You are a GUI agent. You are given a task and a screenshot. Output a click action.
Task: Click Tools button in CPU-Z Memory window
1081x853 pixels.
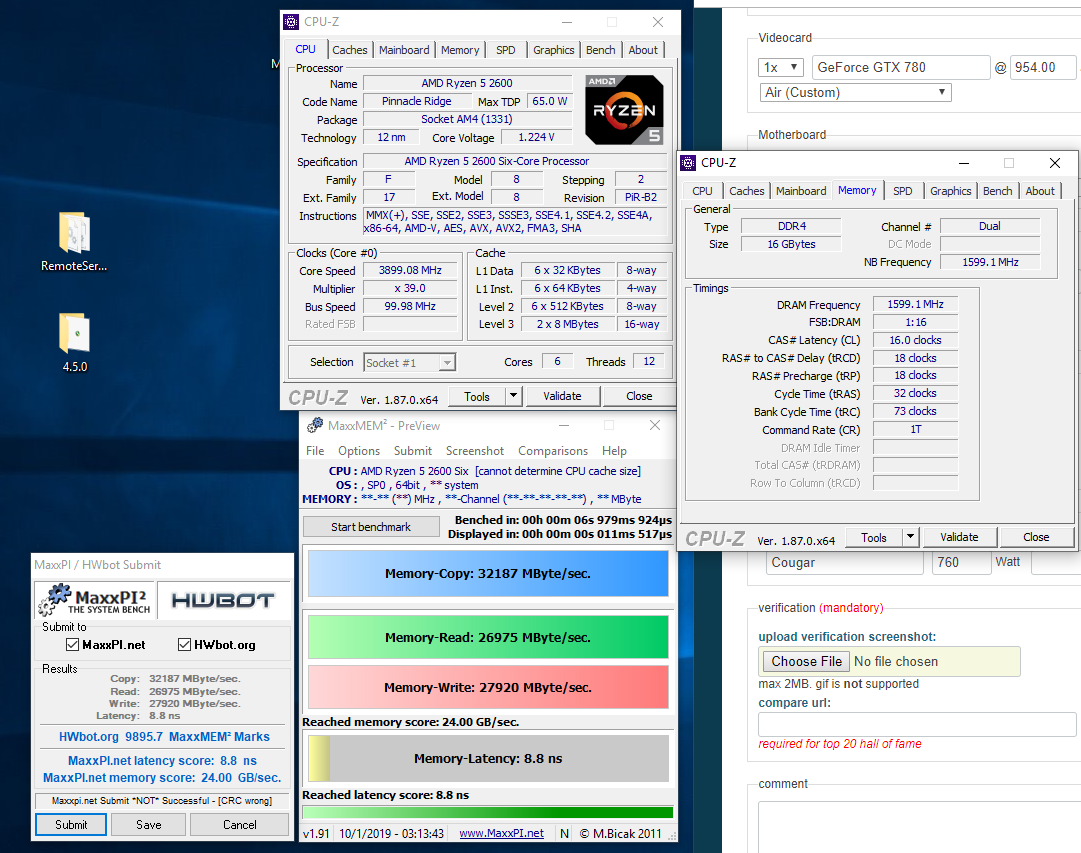pyautogui.click(x=873, y=537)
